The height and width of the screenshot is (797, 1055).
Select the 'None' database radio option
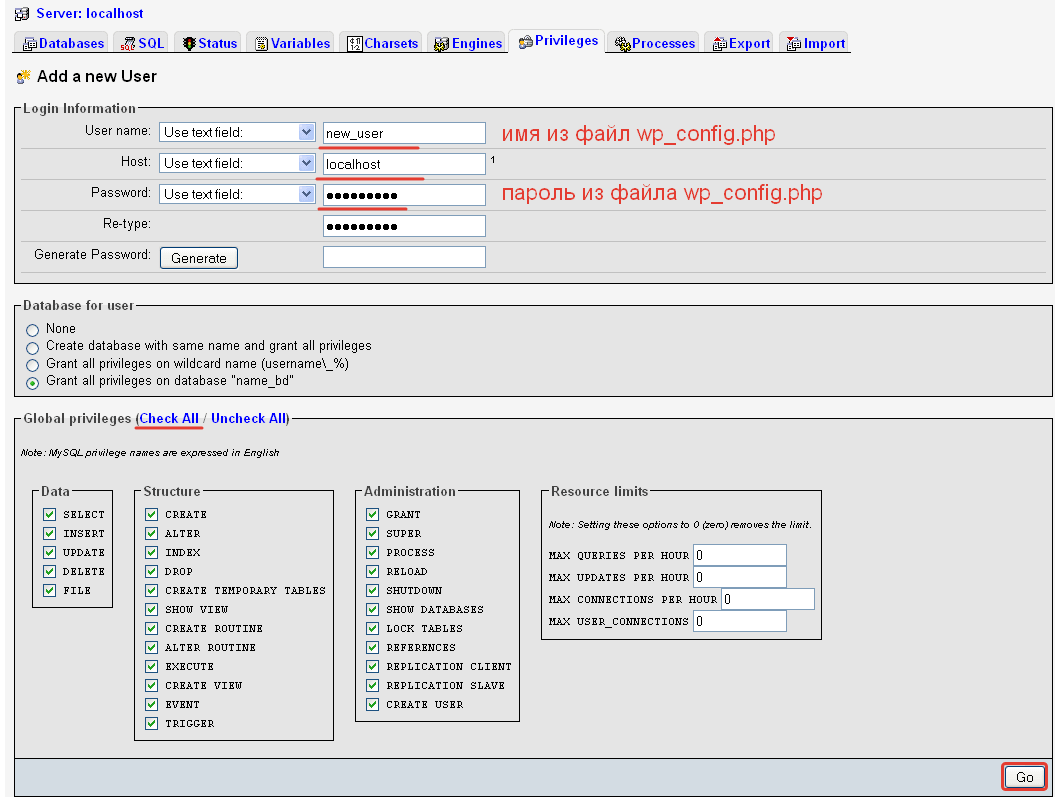click(x=33, y=330)
